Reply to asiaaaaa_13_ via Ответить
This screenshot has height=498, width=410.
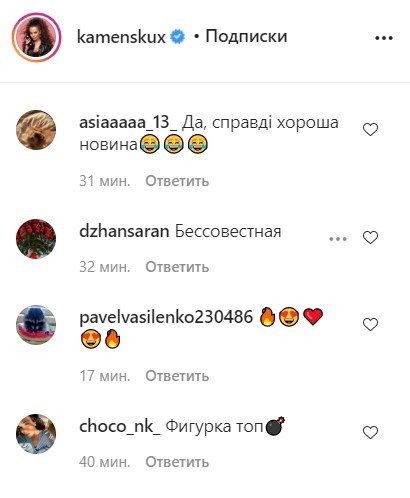177,181
